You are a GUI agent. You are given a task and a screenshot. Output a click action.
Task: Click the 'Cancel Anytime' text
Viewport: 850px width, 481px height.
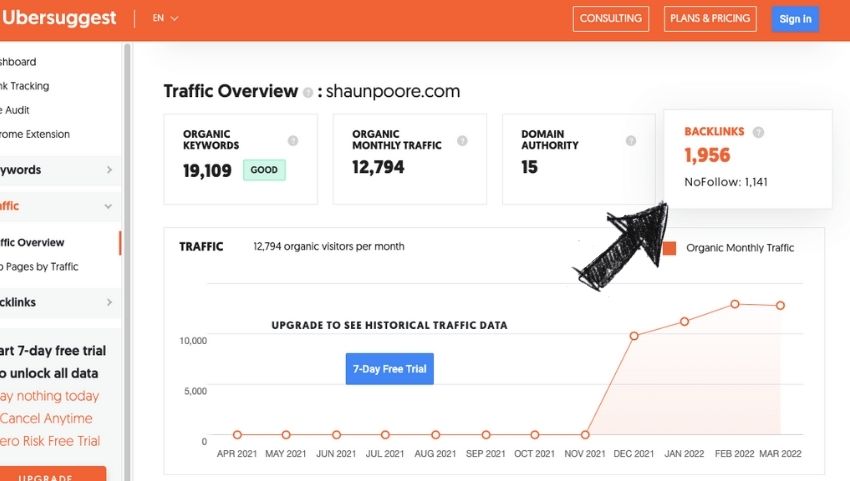[x=46, y=418]
